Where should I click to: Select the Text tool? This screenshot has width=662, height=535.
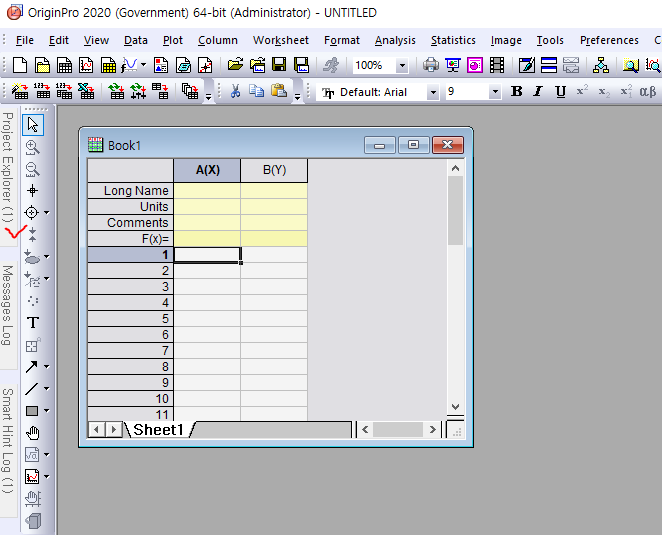33,323
